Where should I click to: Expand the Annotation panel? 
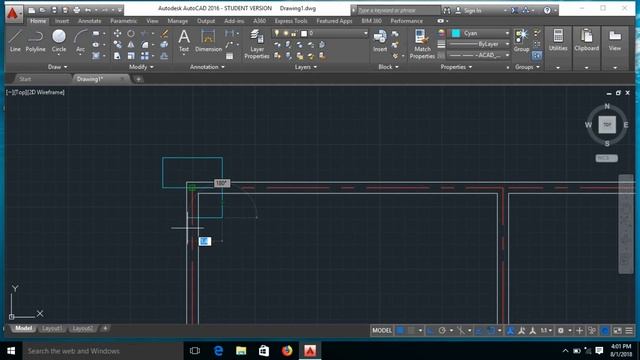coord(207,67)
